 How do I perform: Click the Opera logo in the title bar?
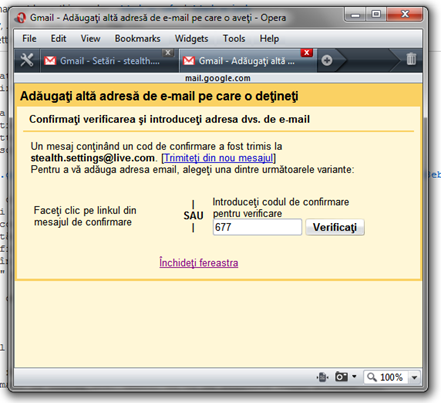point(21,17)
